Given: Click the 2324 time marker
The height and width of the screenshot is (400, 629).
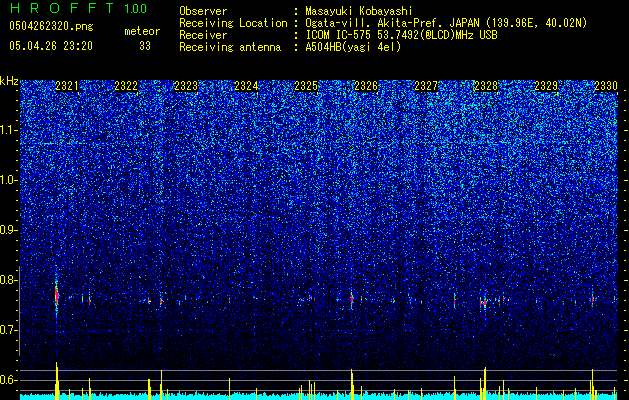Looking at the screenshot, I should (246, 86).
